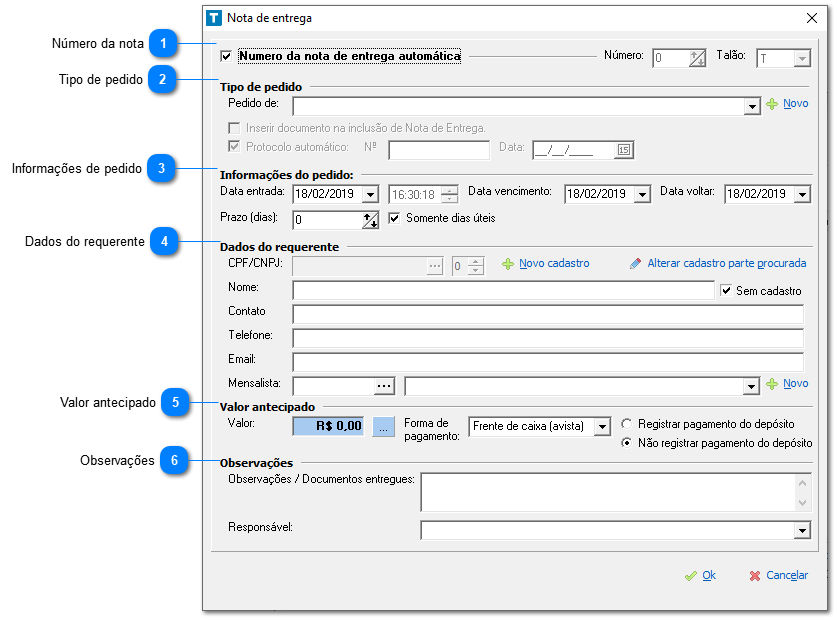Click Alterar cadastro parte procurada link

click(727, 263)
